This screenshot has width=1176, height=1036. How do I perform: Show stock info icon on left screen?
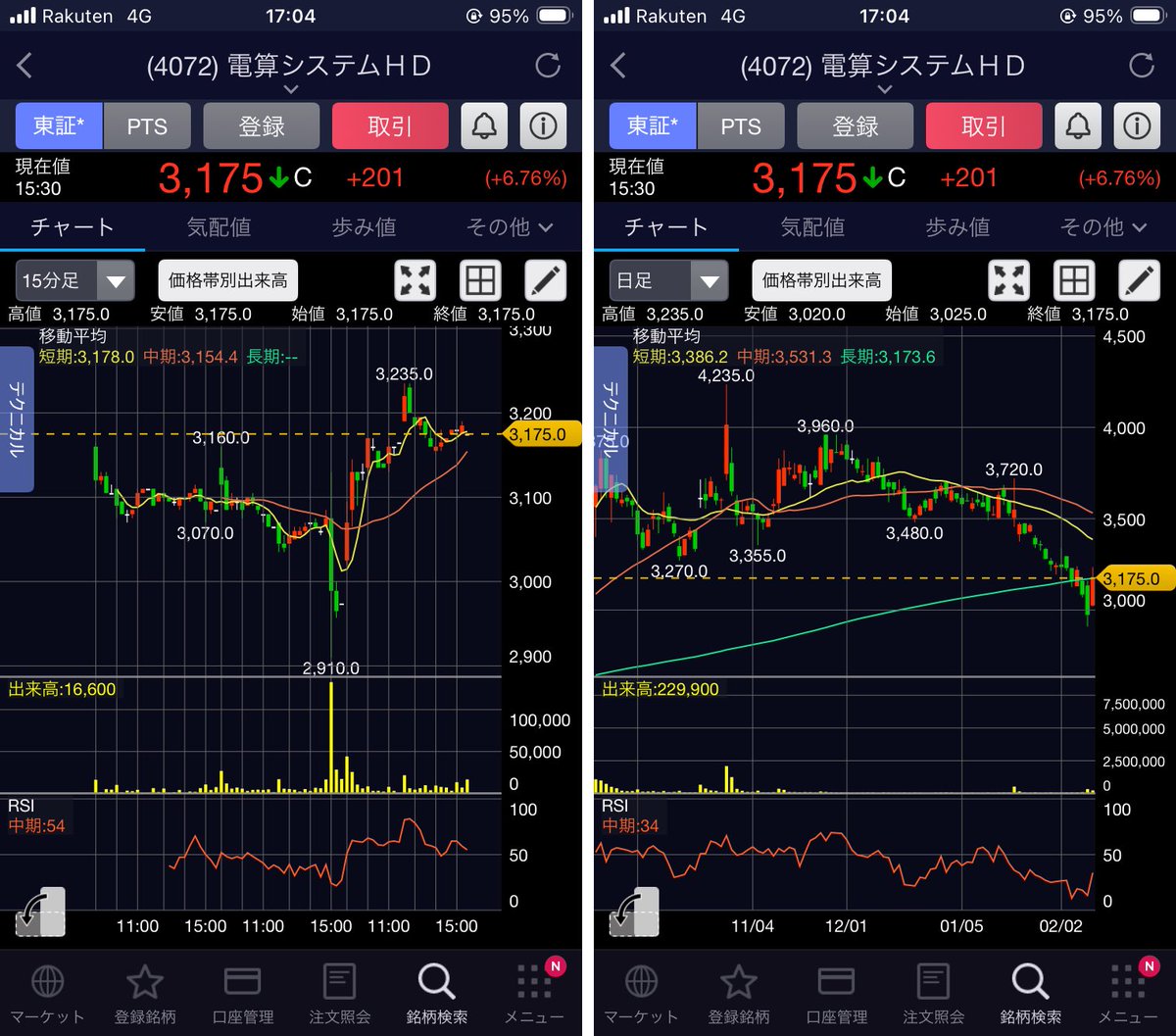(x=543, y=125)
